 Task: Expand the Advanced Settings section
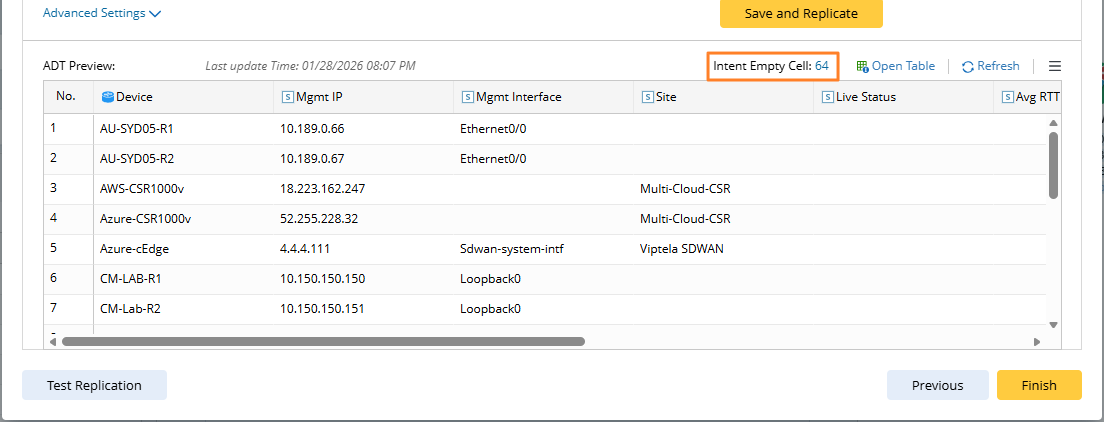point(102,14)
